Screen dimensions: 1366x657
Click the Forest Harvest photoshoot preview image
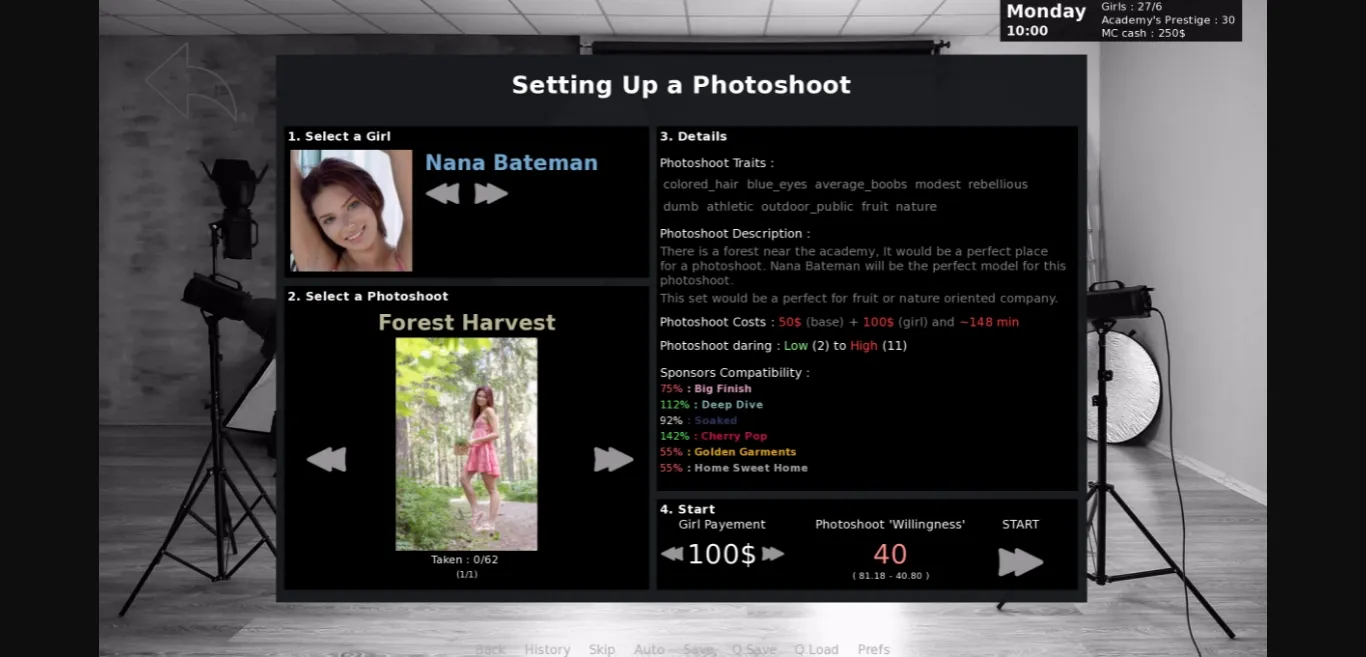click(466, 443)
